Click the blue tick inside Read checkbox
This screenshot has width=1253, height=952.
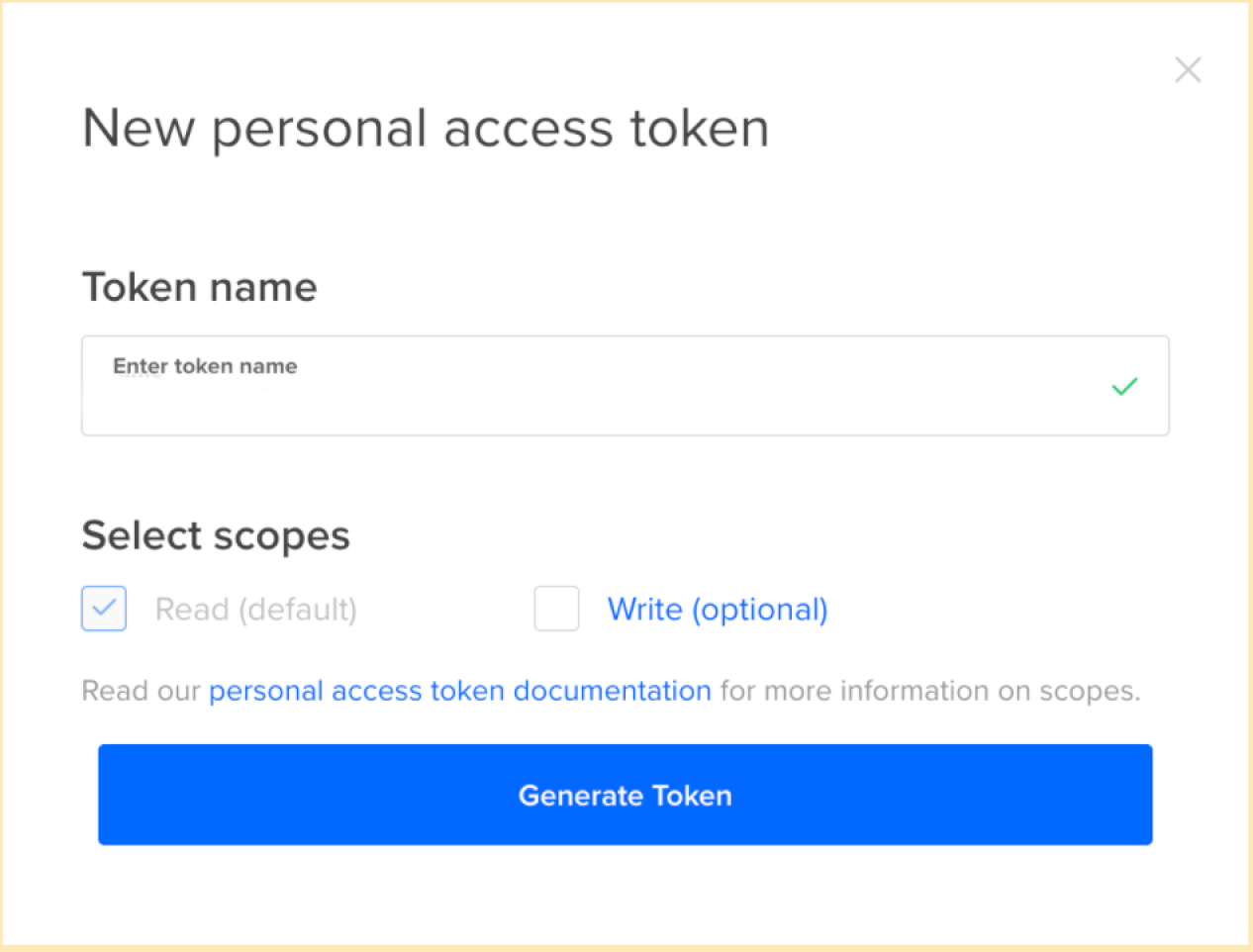(x=104, y=609)
